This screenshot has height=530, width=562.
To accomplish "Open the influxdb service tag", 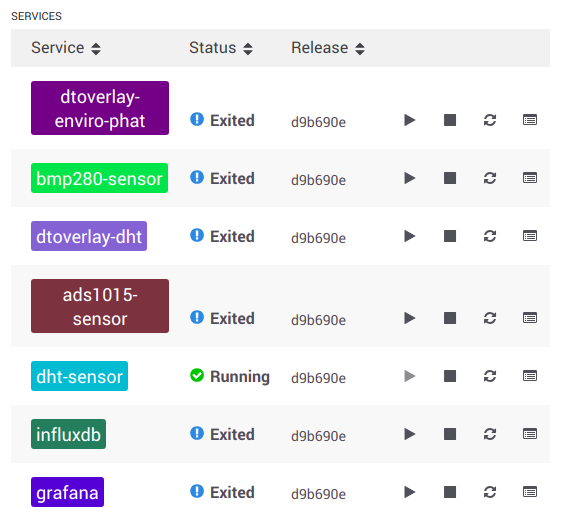I will [x=68, y=434].
